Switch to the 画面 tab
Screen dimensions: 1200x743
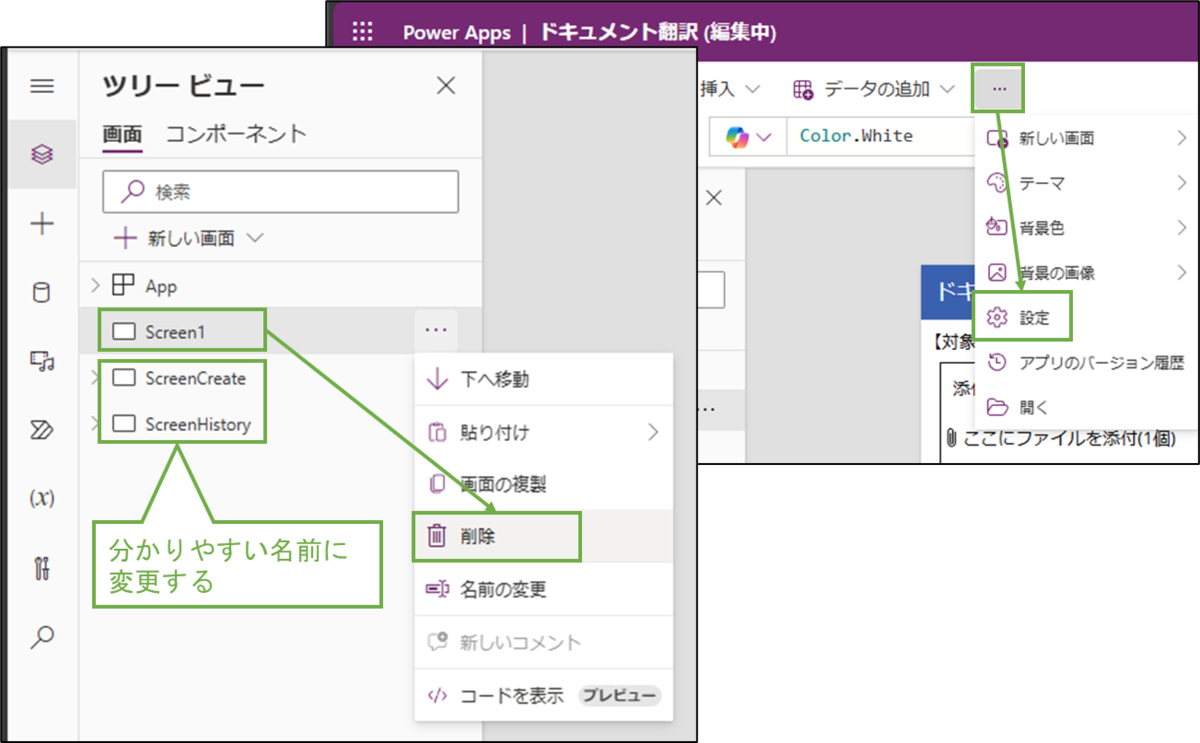(x=123, y=134)
